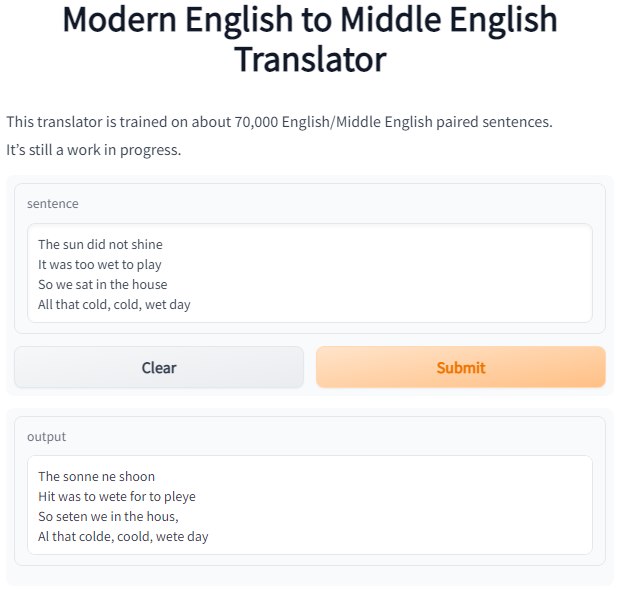The height and width of the screenshot is (590, 630).
Task: Click inside the output text box
Action: (310, 505)
